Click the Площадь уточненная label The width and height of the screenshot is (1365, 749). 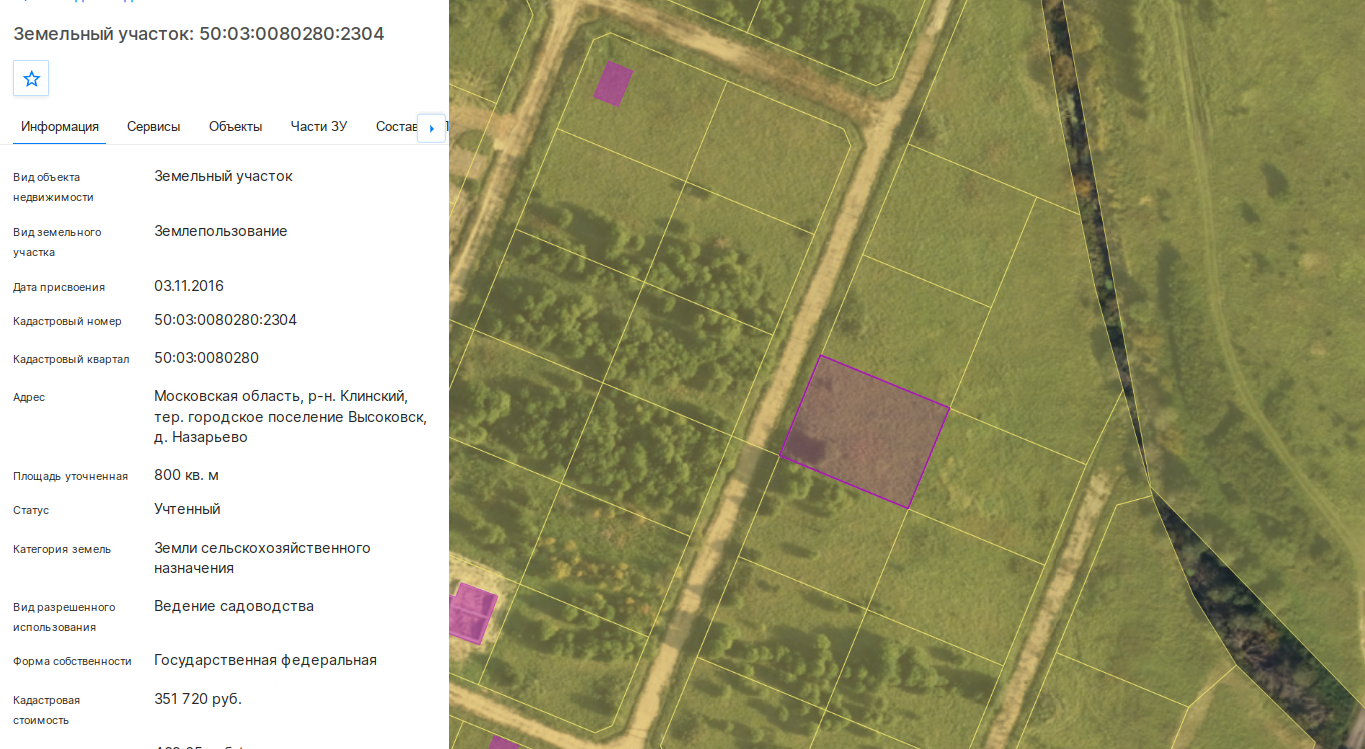point(70,476)
